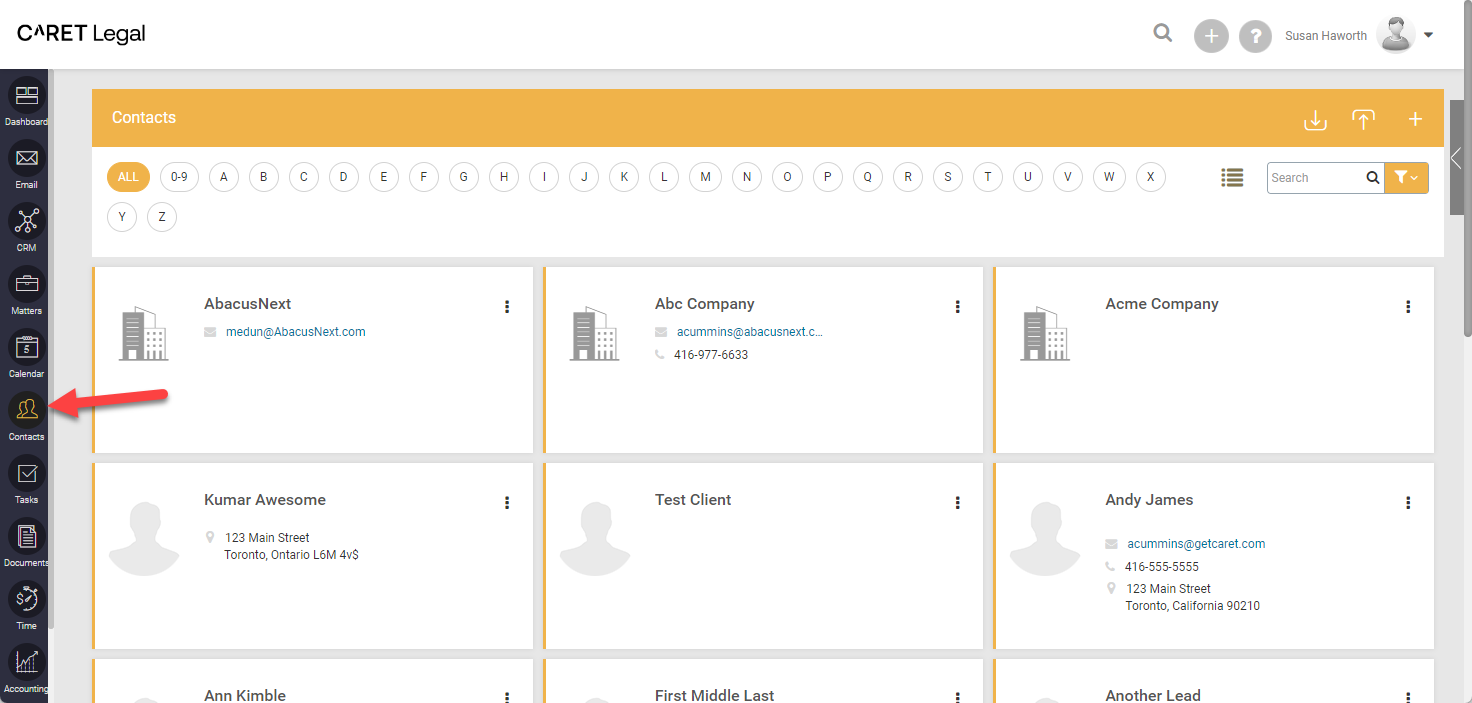Open Accounting sidebar icon

[x=27, y=662]
